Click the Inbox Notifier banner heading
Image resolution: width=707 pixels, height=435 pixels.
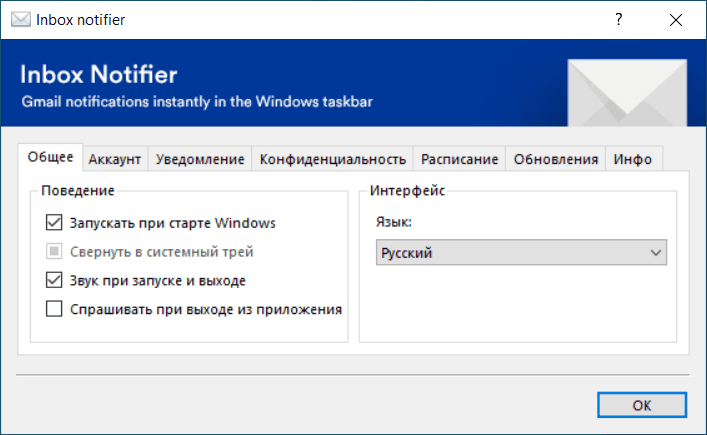[99, 76]
